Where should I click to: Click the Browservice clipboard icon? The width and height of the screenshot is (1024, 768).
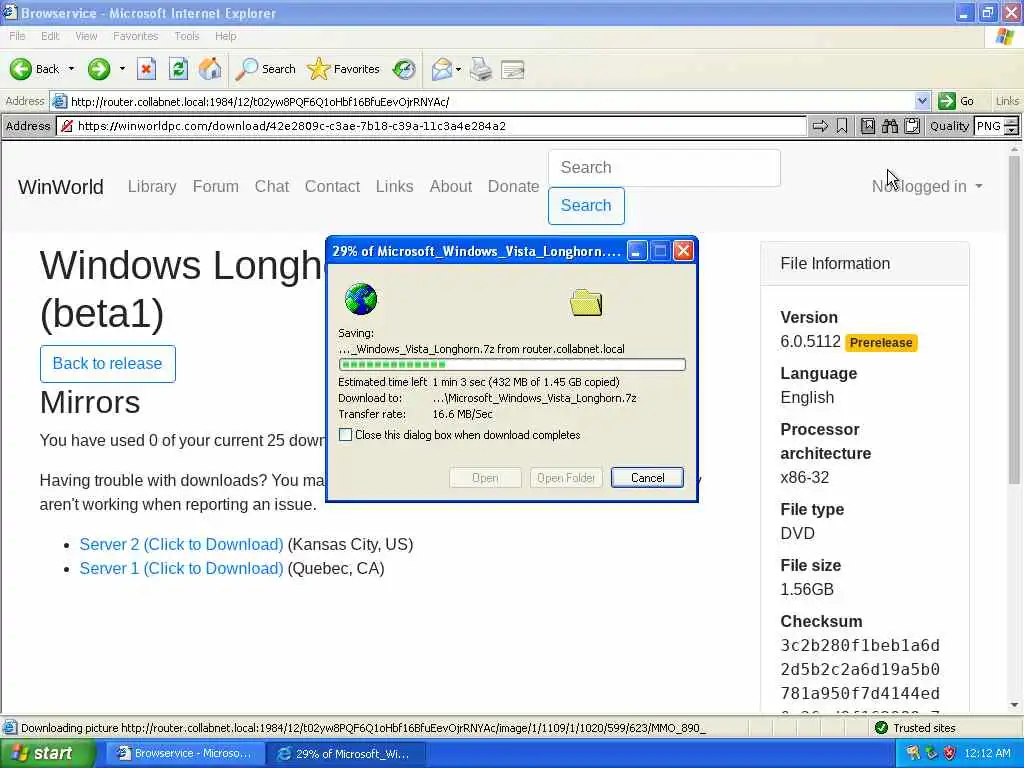pyautogui.click(x=912, y=126)
